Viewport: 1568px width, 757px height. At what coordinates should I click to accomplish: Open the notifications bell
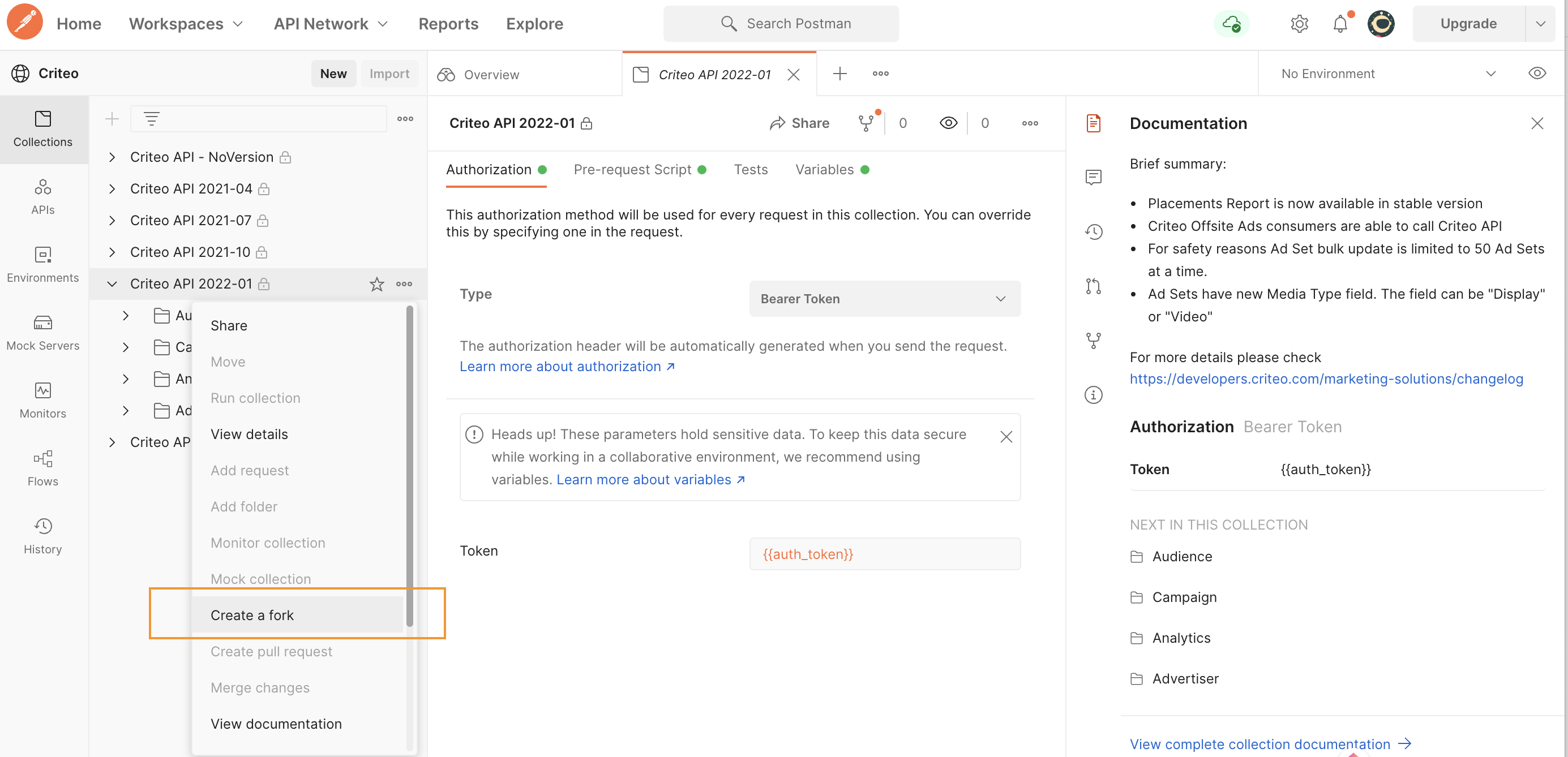(1341, 24)
